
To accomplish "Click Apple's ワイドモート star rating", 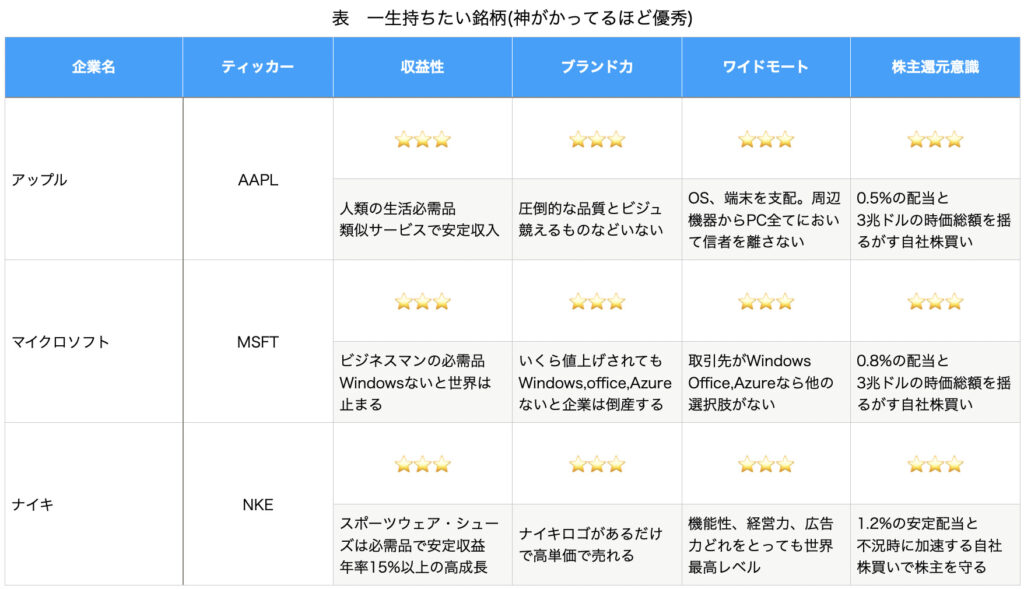I will point(766,139).
